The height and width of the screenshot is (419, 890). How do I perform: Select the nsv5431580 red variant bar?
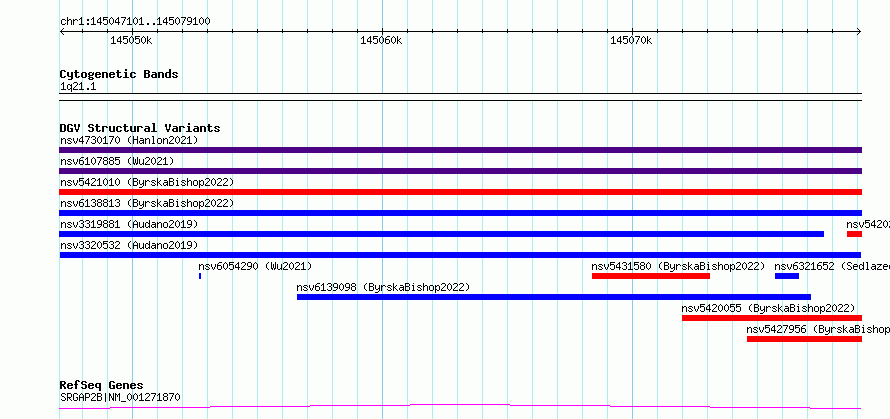(x=650, y=276)
